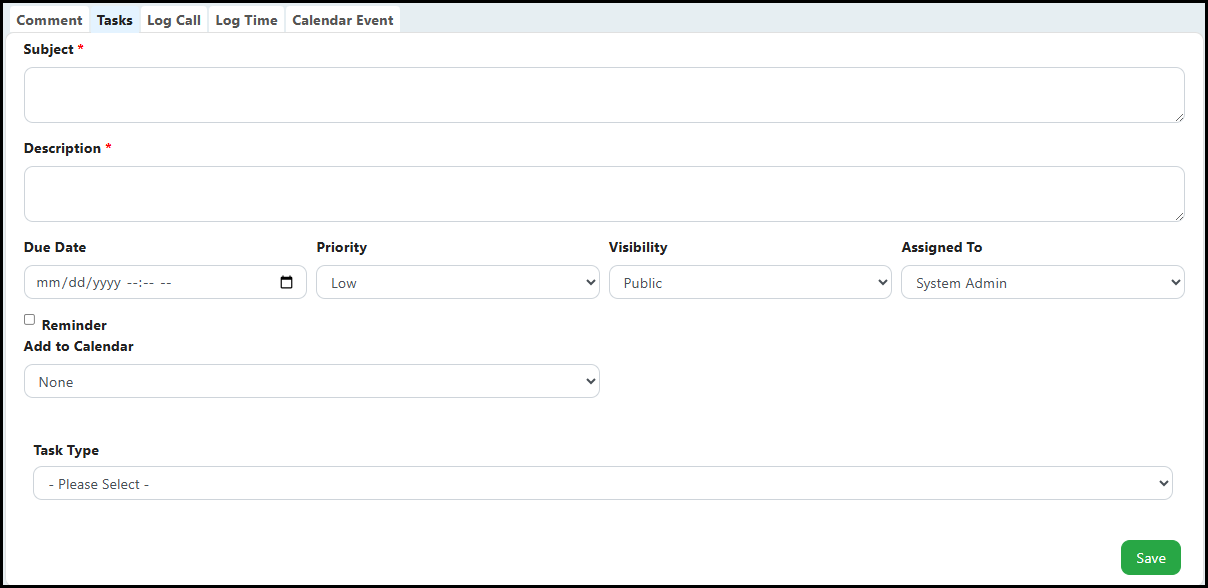Image resolution: width=1208 pixels, height=588 pixels.
Task: Click the Reminder label text
Action: (x=74, y=325)
